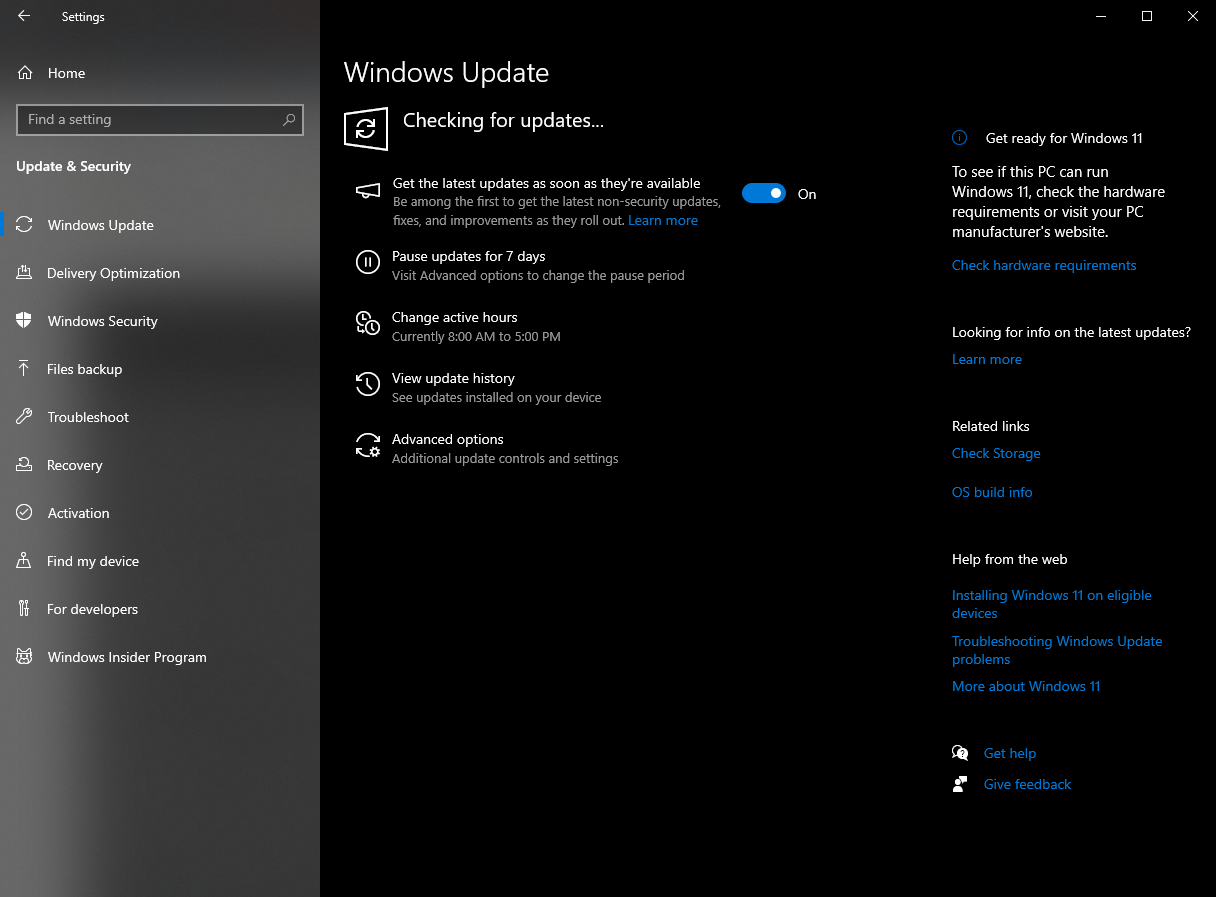Close the Settings window
This screenshot has width=1216, height=897.
(1193, 16)
